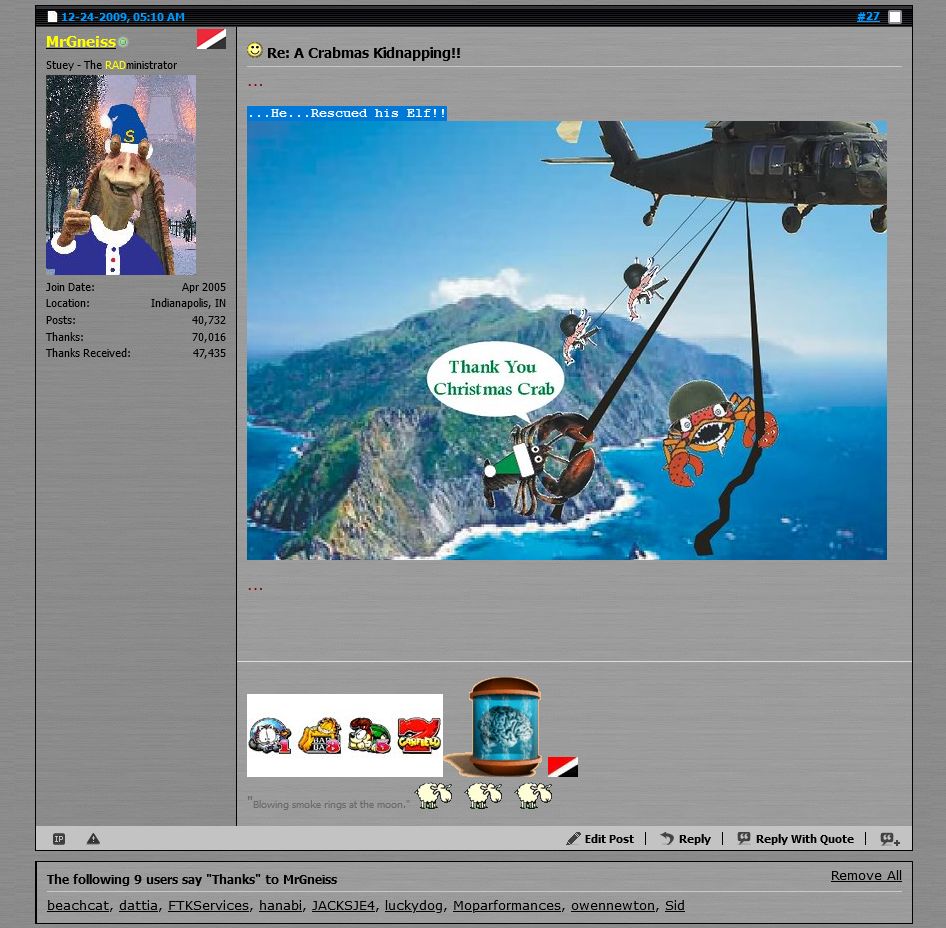The height and width of the screenshot is (928, 946).
Task: Open the Jar Jar Santa avatar image
Action: tap(121, 175)
